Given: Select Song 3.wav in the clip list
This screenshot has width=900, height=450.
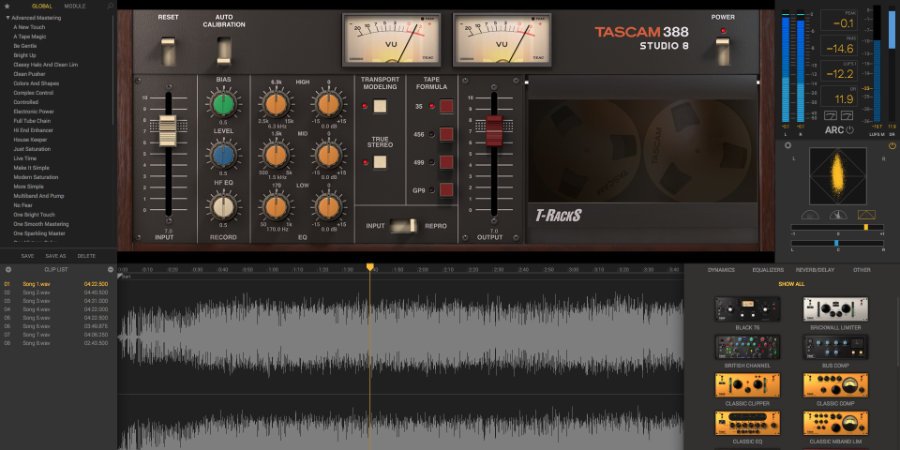Looking at the screenshot, I should point(56,301).
